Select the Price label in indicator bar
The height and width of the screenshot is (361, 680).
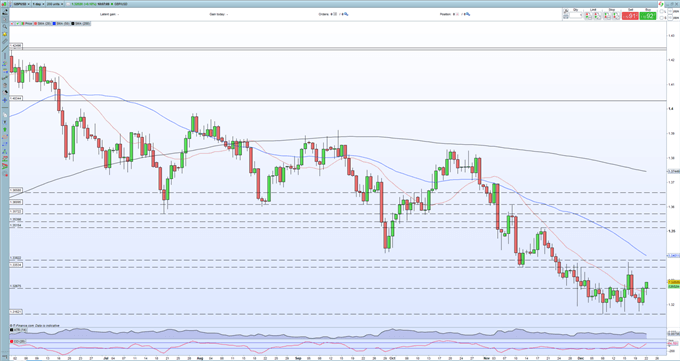pos(29,23)
